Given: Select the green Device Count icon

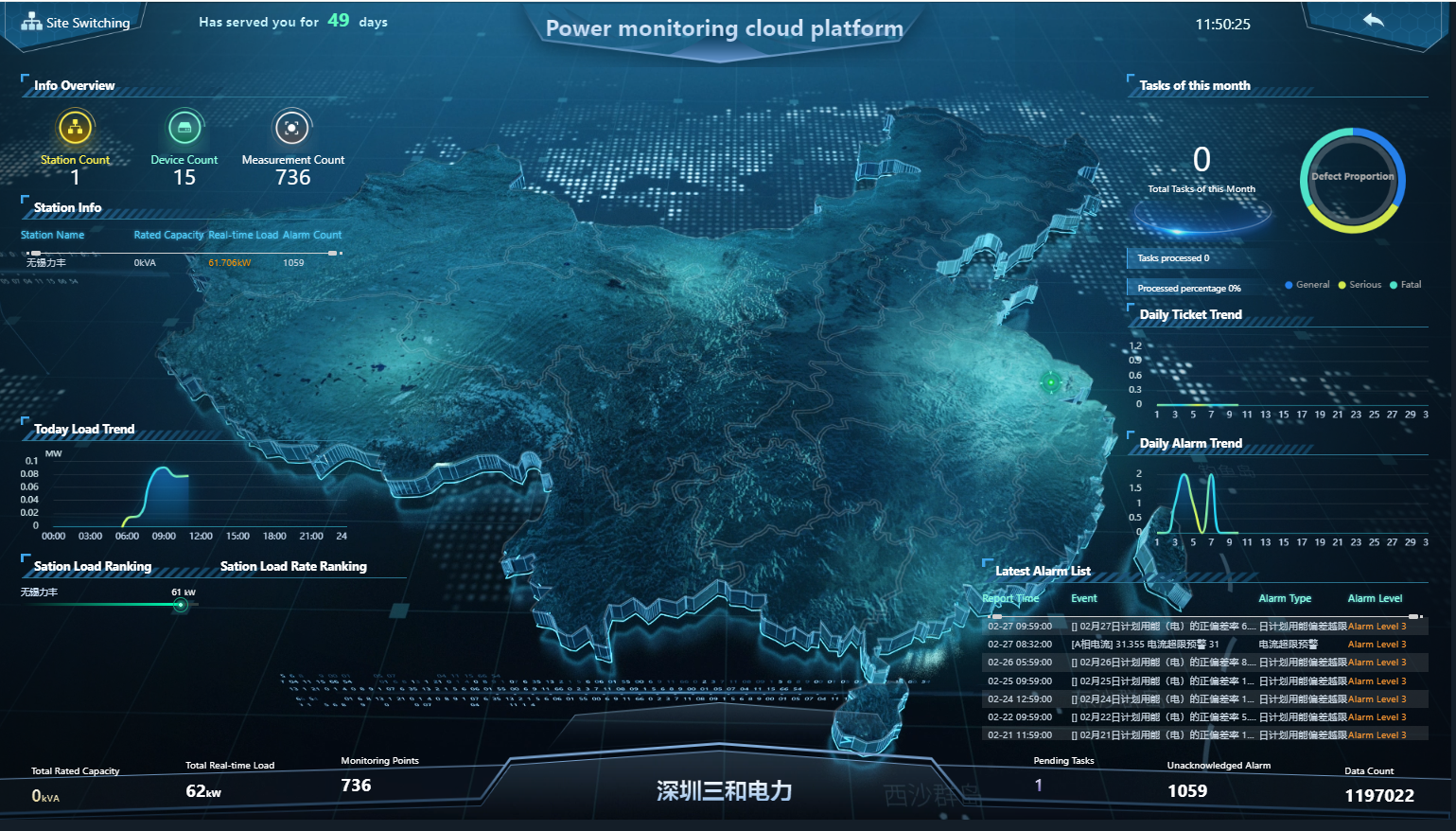Looking at the screenshot, I should tap(184, 127).
